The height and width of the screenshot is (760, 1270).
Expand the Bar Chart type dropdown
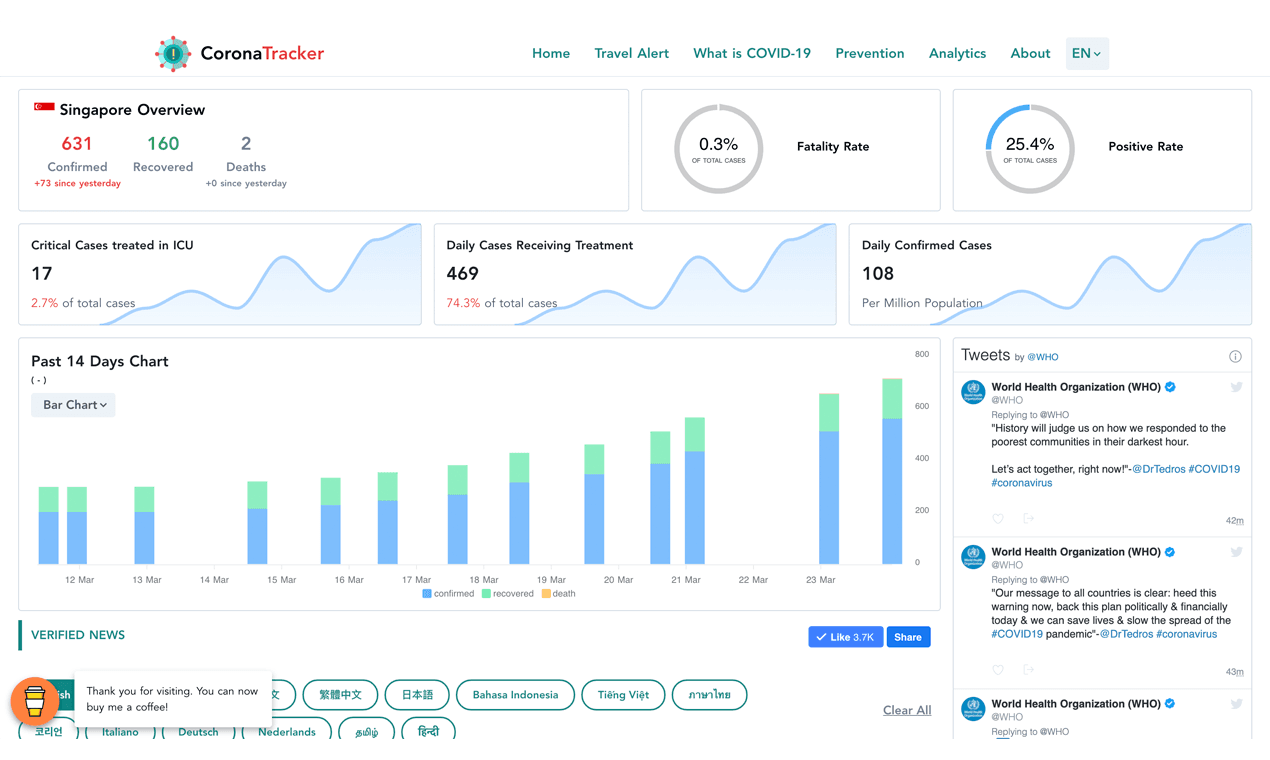[x=73, y=405]
